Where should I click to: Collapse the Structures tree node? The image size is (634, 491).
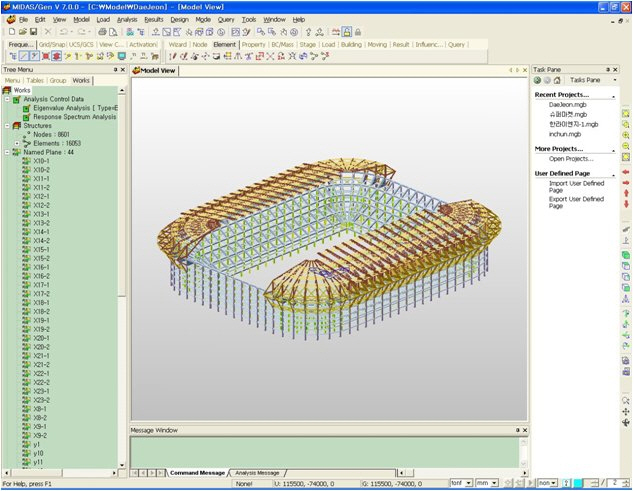(7, 126)
